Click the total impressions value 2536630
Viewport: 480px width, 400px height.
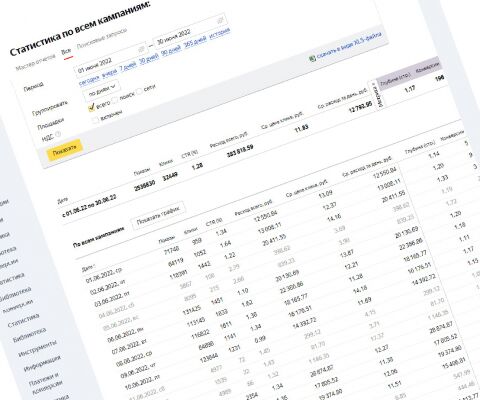click(144, 186)
